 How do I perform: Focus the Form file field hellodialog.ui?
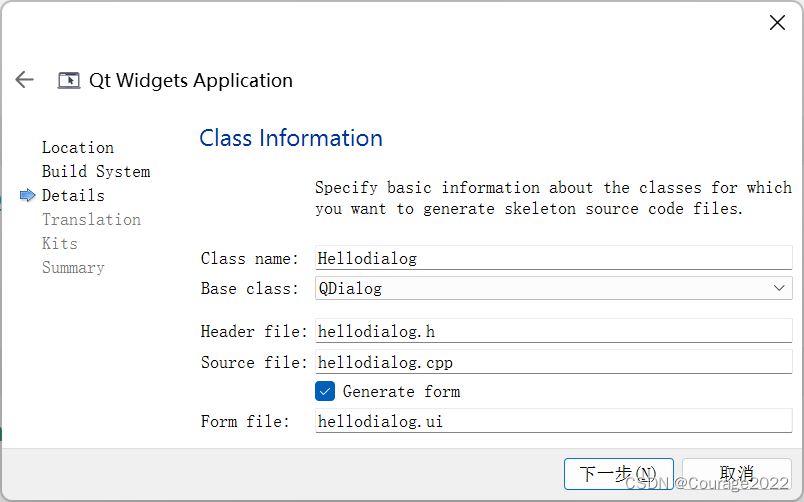click(554, 421)
